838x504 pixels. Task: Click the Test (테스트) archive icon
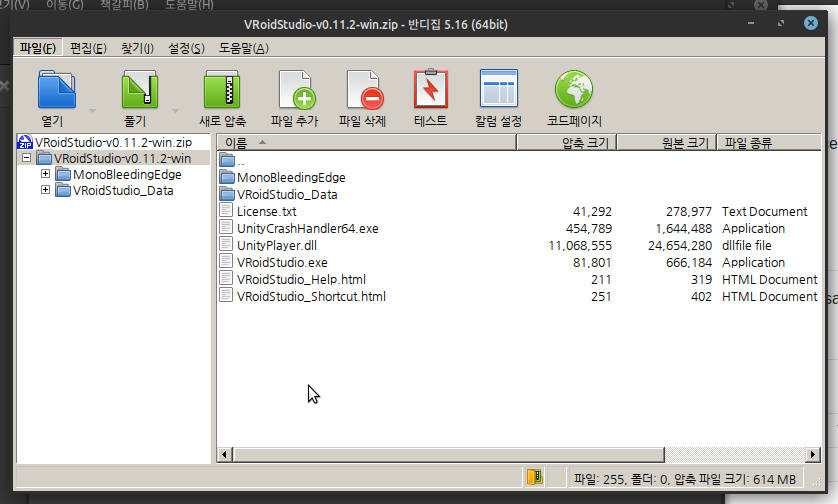point(431,89)
